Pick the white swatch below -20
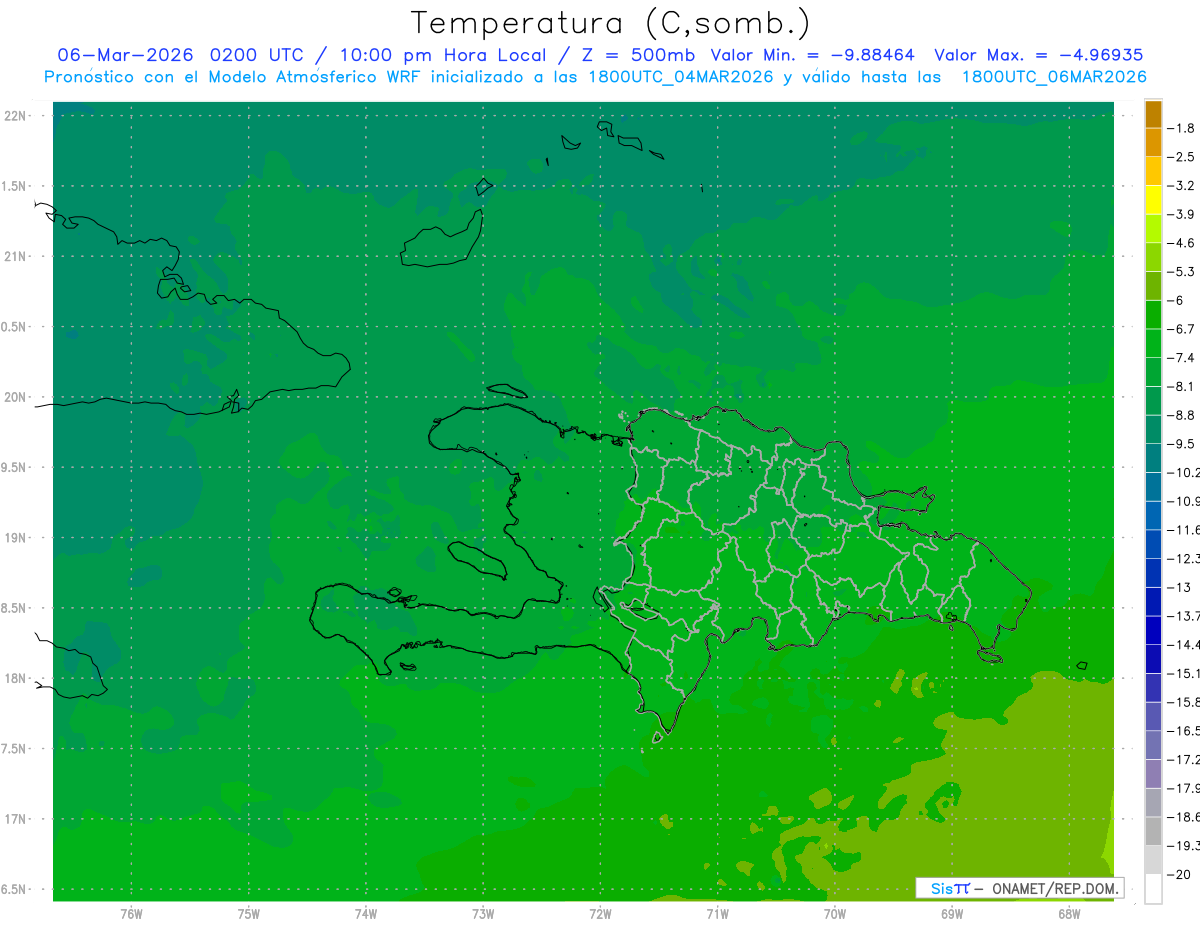 pyautogui.click(x=1153, y=889)
